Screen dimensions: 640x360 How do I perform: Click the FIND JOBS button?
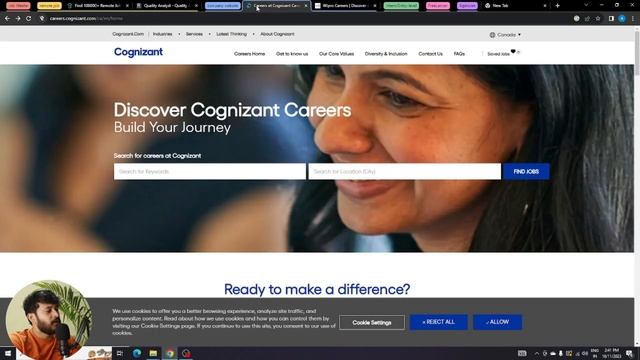point(526,171)
